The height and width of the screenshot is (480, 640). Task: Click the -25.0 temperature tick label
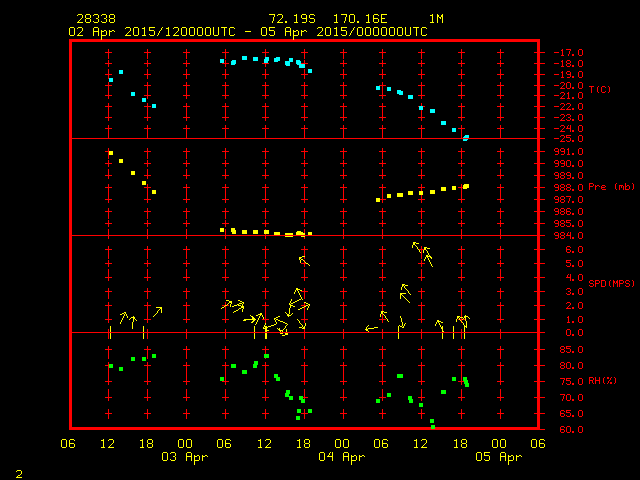click(x=559, y=139)
